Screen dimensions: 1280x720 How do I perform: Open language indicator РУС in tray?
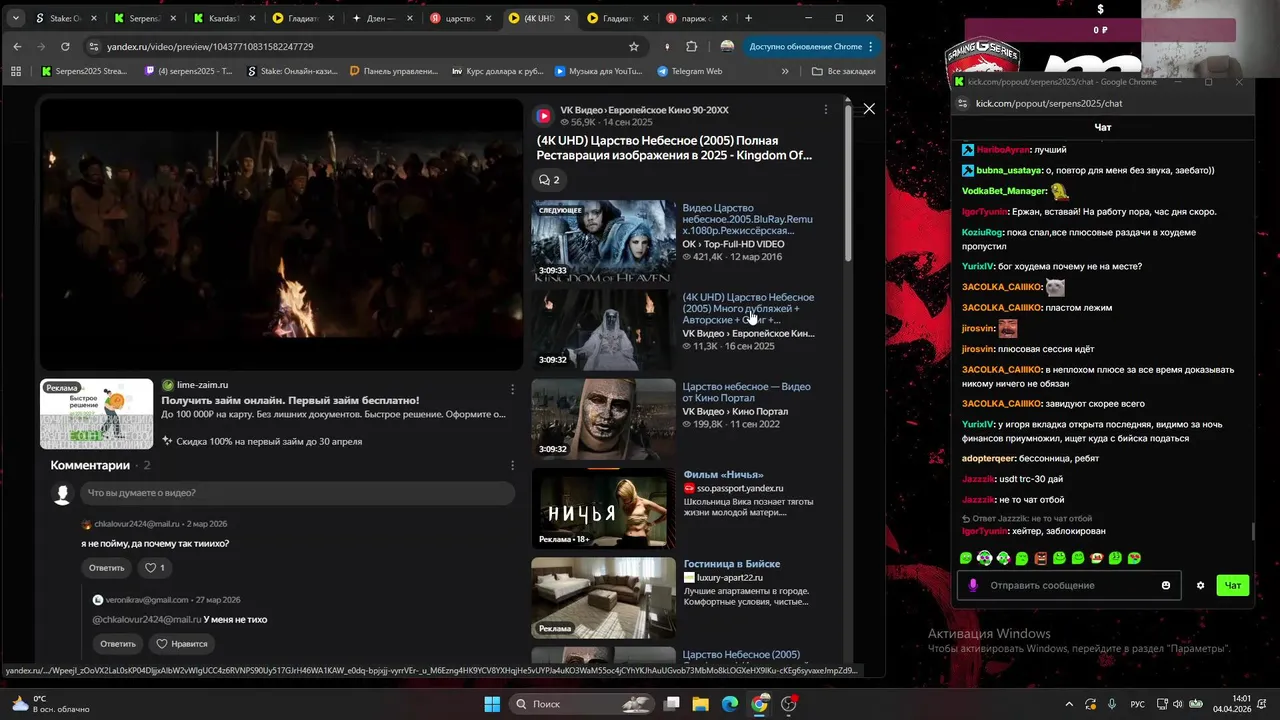pyautogui.click(x=1137, y=704)
